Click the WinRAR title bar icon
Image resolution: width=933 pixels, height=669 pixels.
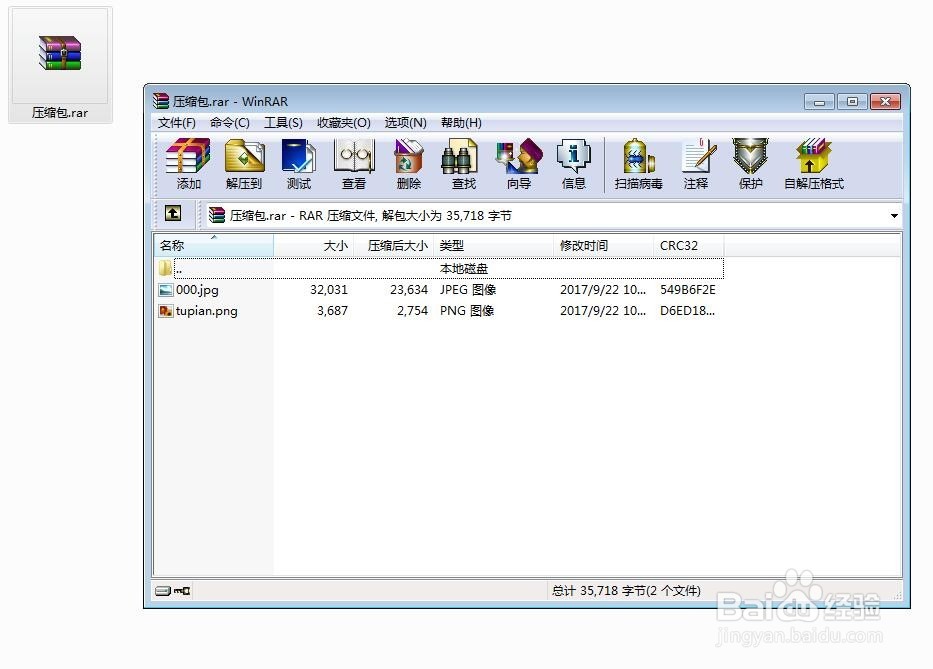coord(161,101)
